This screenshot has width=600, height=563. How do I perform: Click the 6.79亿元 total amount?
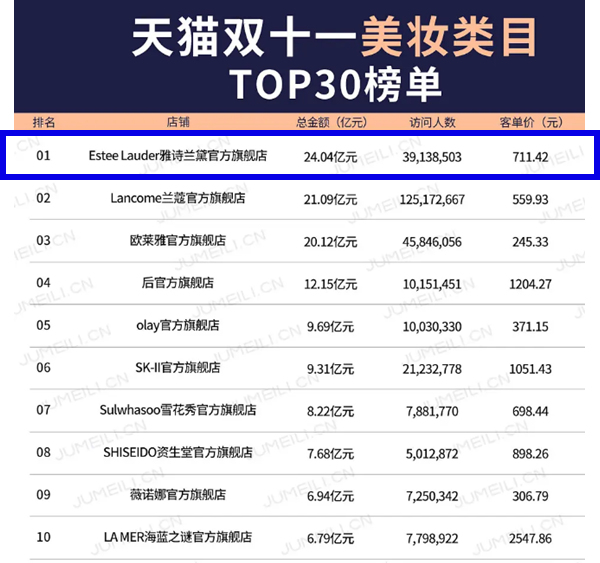[331, 539]
